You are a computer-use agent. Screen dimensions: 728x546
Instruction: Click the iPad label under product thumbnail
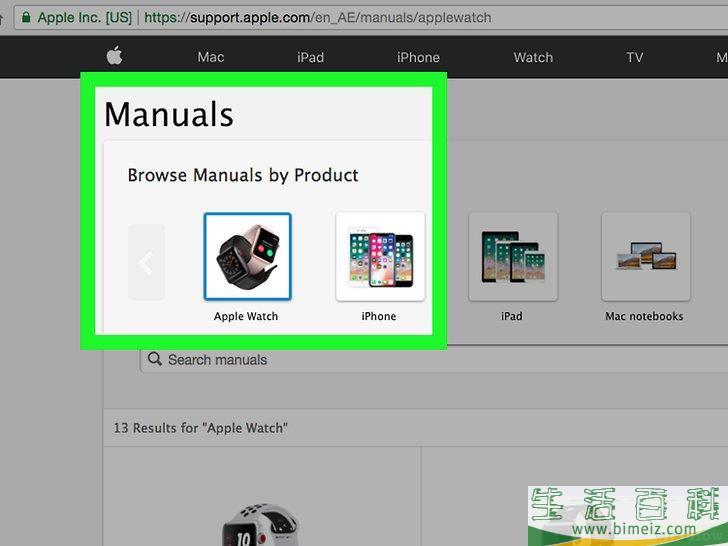coord(512,316)
